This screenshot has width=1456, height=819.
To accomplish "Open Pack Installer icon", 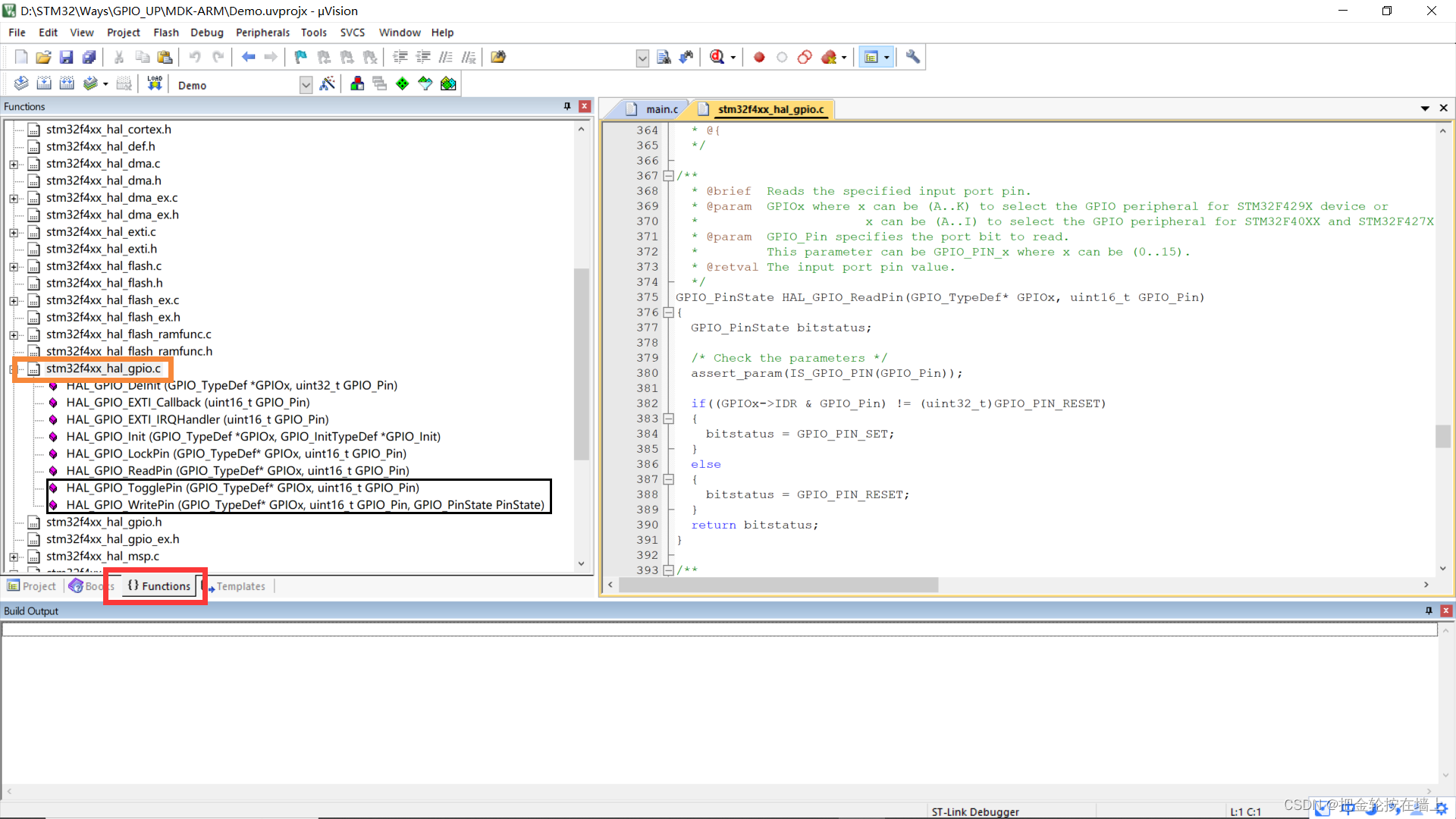I will [x=448, y=83].
